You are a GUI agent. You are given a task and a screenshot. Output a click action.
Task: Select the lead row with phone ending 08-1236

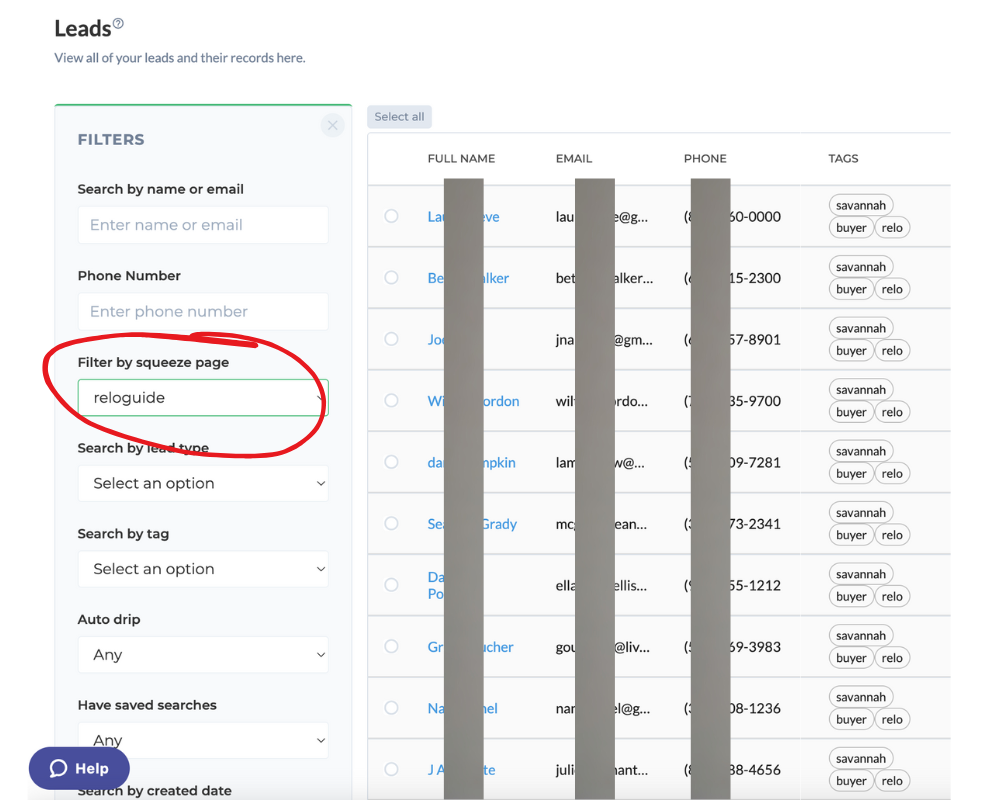(x=392, y=707)
